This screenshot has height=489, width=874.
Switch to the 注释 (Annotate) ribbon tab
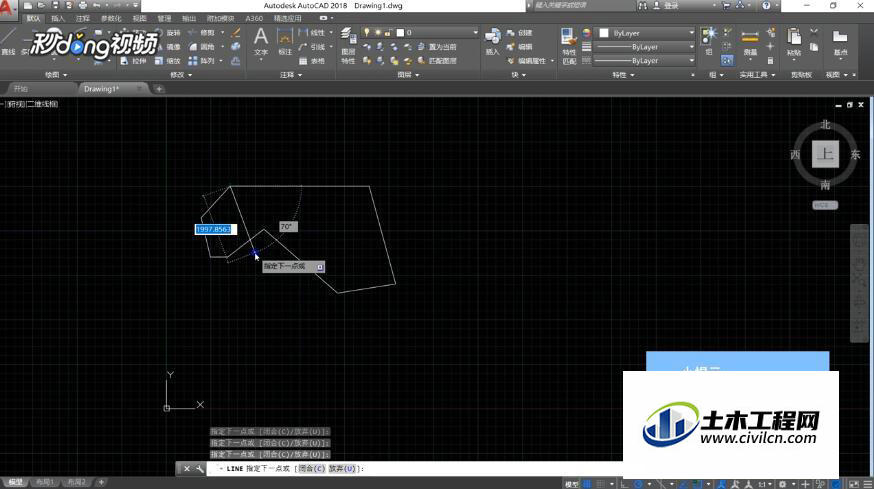(82, 18)
